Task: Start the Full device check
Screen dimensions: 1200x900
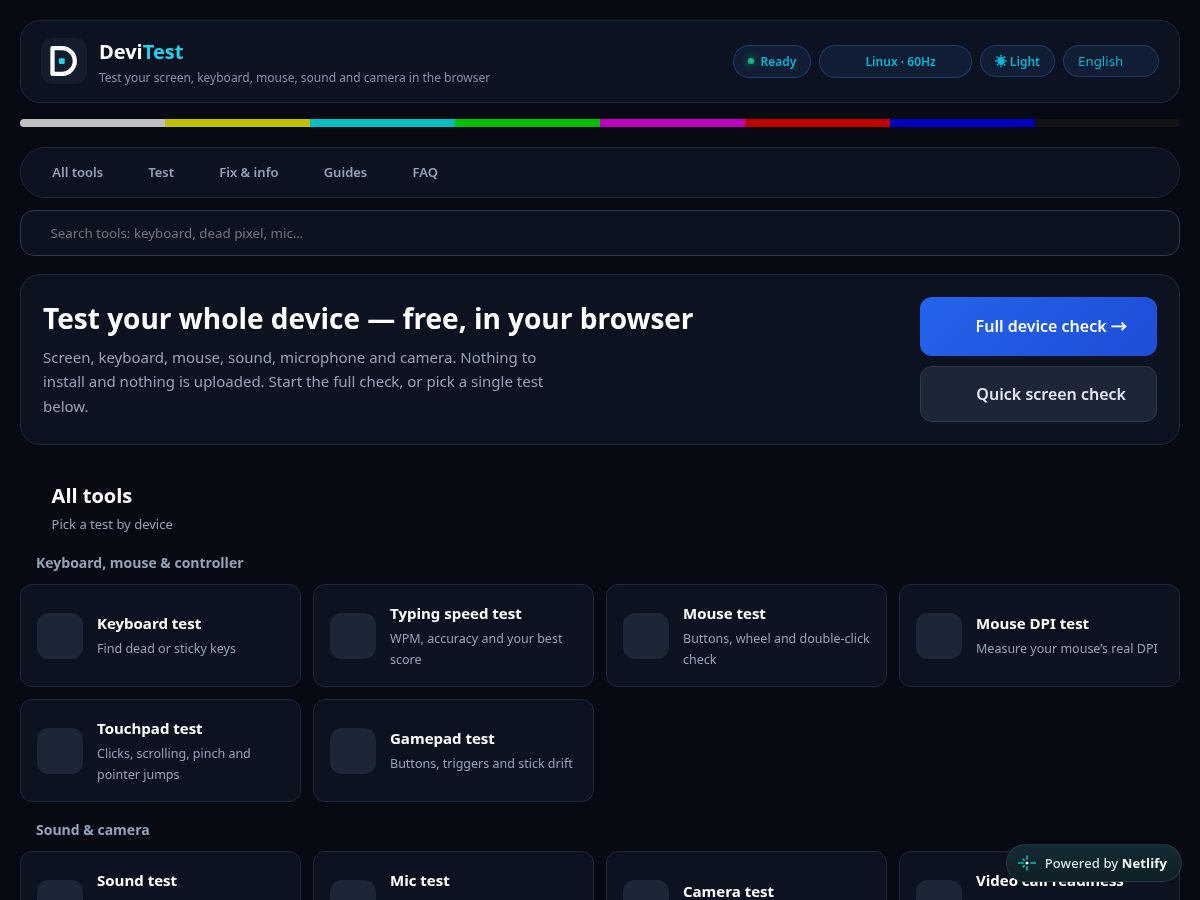Action: coord(1038,326)
